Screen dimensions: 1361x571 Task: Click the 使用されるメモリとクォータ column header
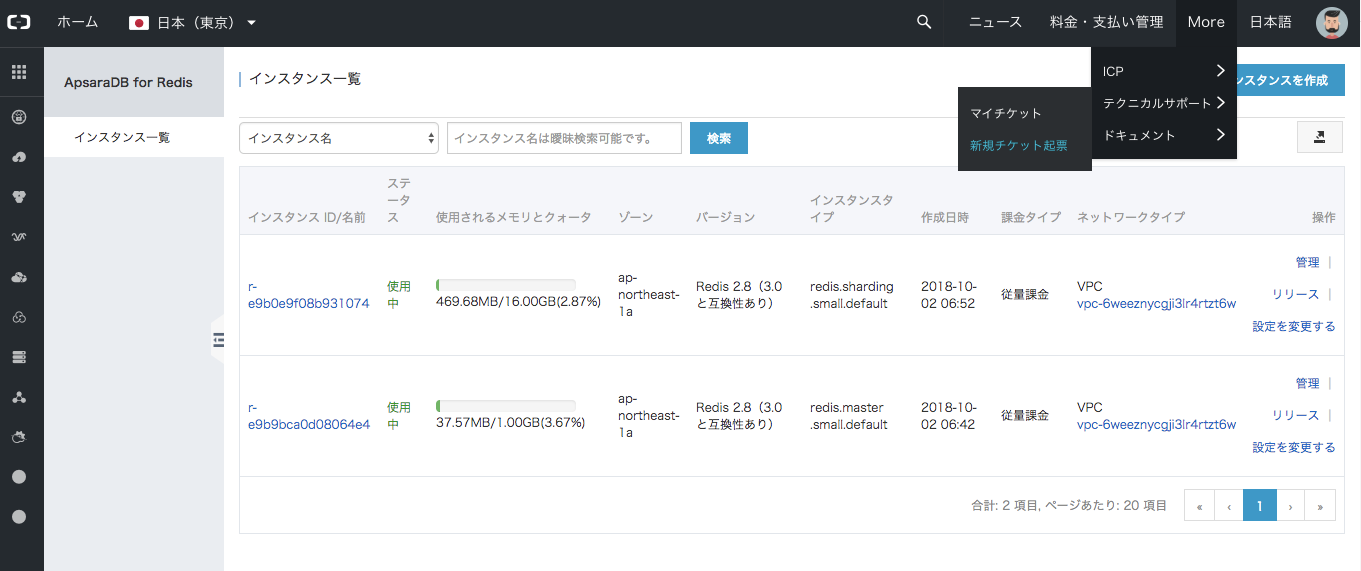pyautogui.click(x=514, y=217)
